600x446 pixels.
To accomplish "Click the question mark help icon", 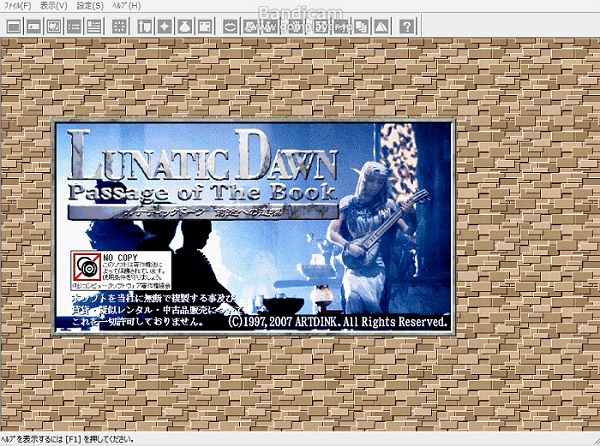I will pos(407,26).
